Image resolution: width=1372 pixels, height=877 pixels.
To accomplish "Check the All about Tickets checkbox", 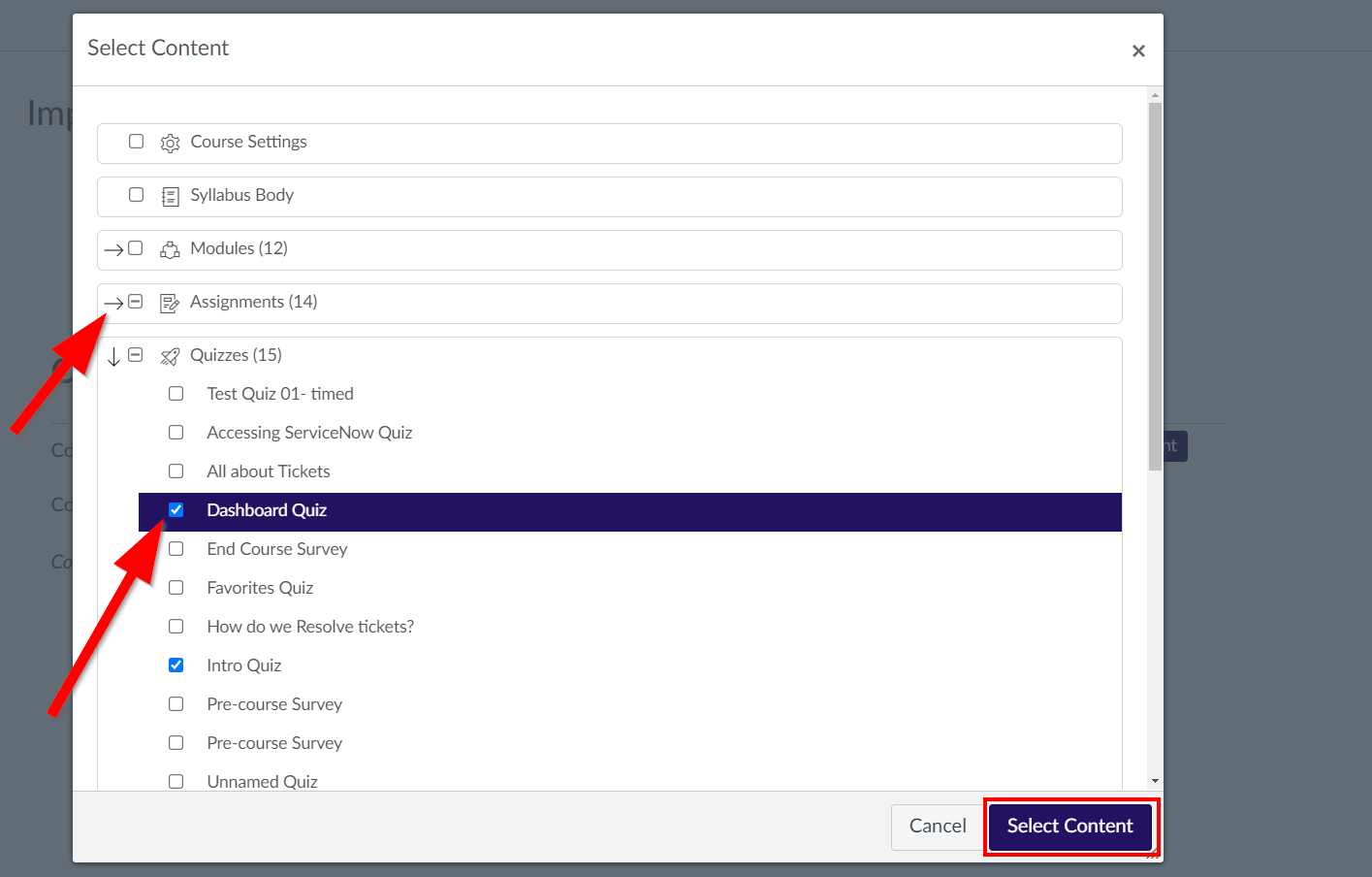I will coord(175,471).
